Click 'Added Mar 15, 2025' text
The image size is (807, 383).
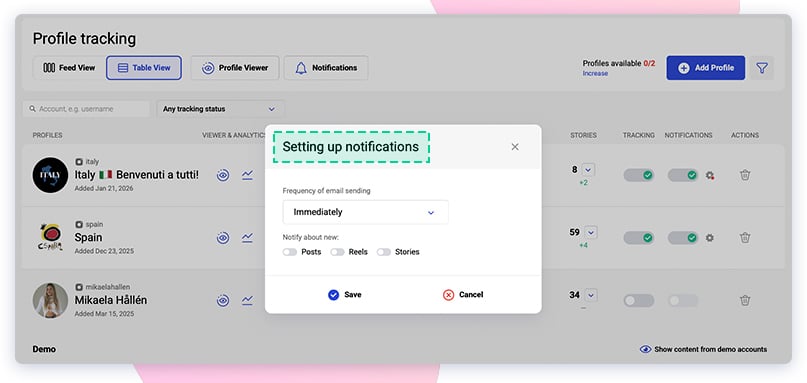point(104,314)
